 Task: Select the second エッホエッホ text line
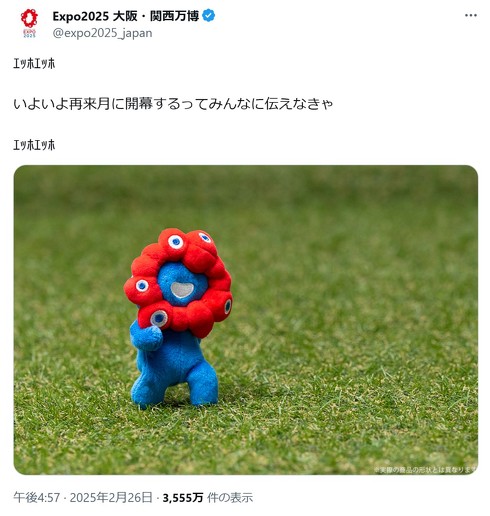34,145
